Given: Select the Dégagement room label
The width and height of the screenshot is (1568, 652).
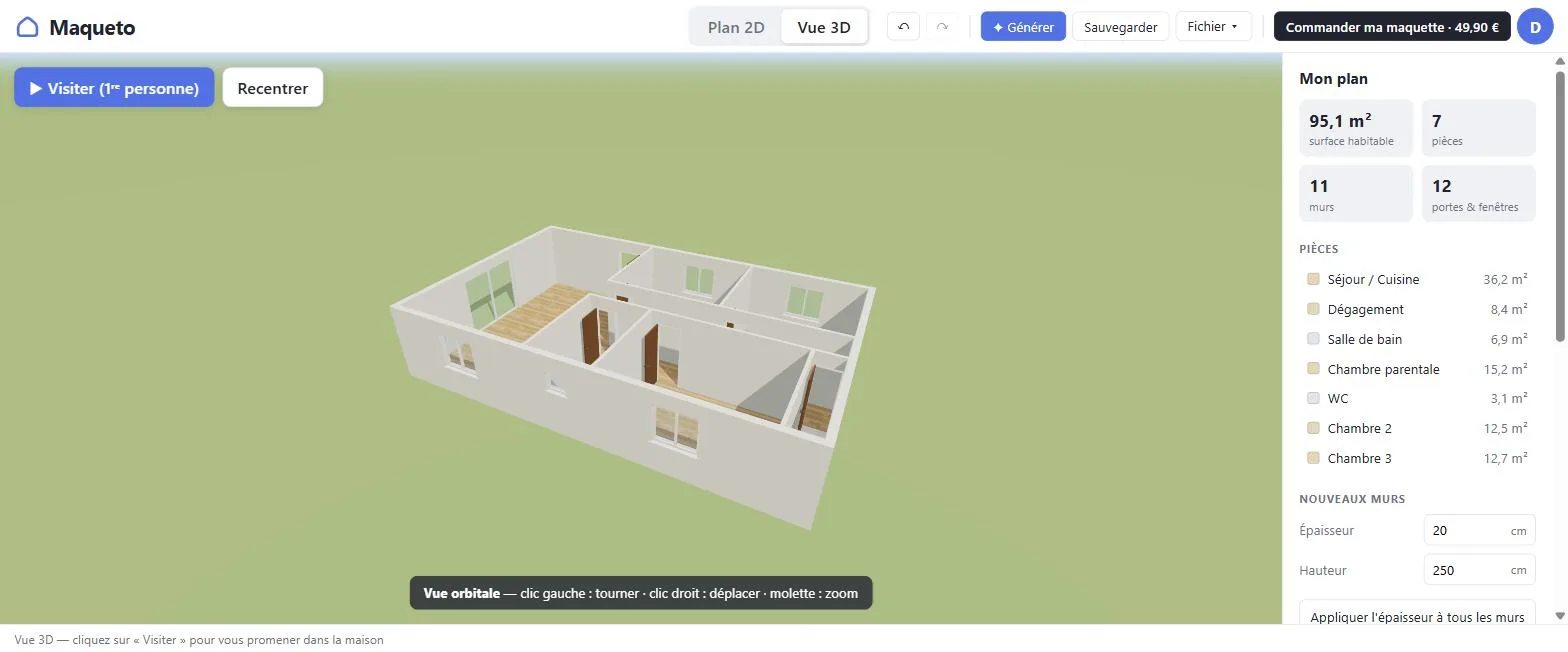Looking at the screenshot, I should tap(1366, 310).
